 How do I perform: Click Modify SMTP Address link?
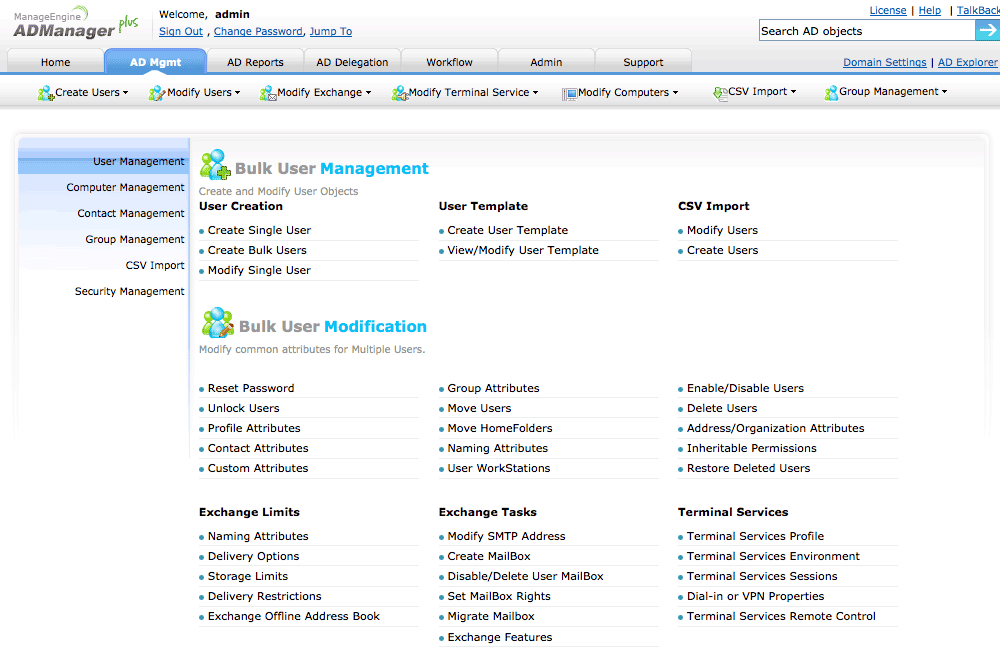(x=506, y=536)
